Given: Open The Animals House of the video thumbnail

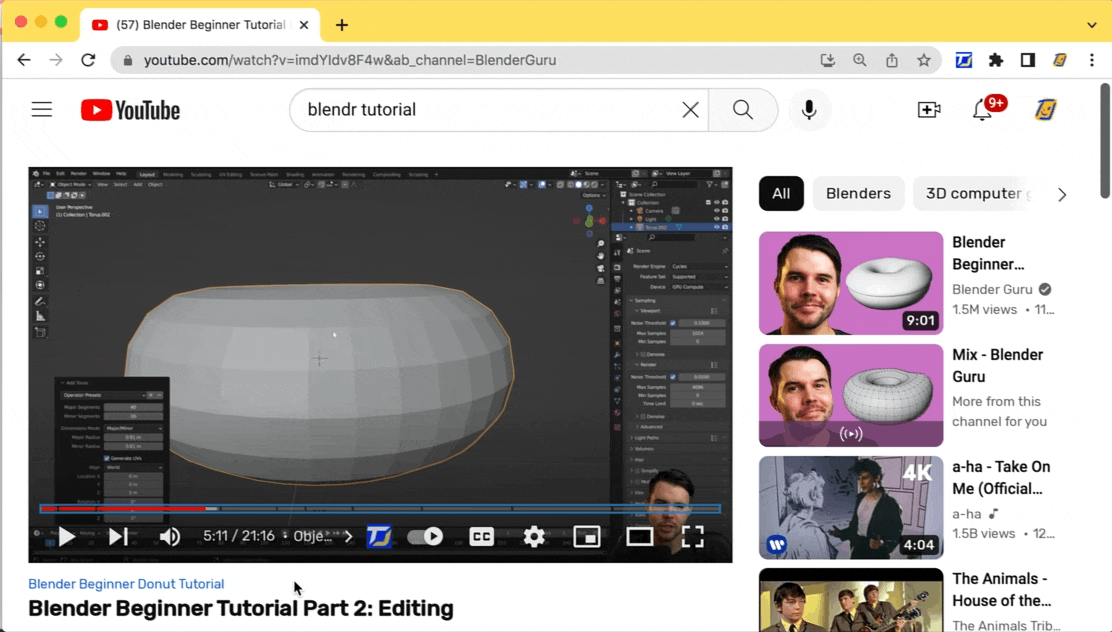Looking at the screenshot, I should (851, 600).
